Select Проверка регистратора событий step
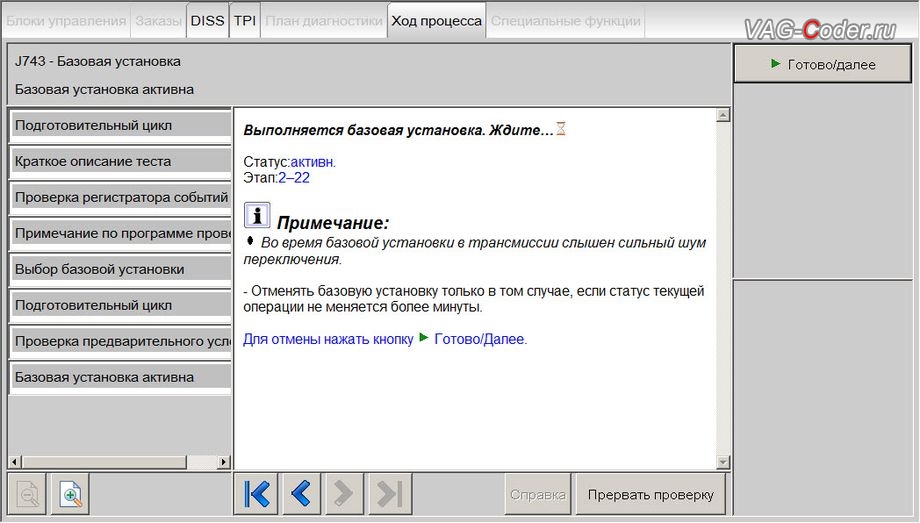 [x=120, y=197]
